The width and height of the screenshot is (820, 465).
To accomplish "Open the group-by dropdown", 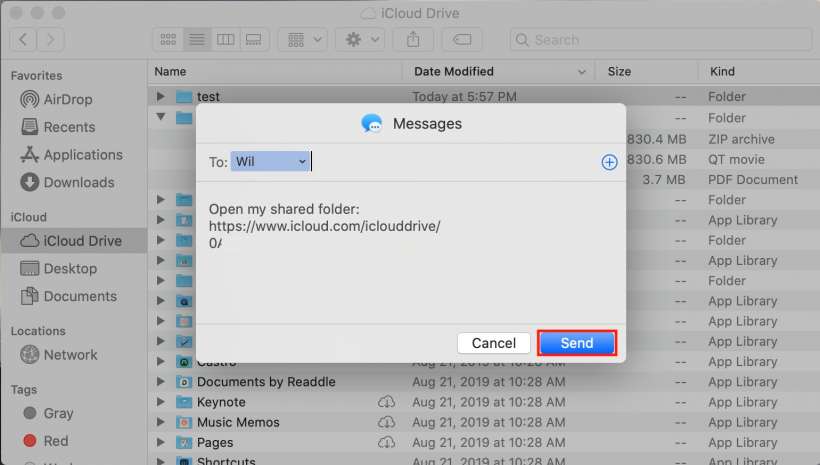I will (303, 40).
